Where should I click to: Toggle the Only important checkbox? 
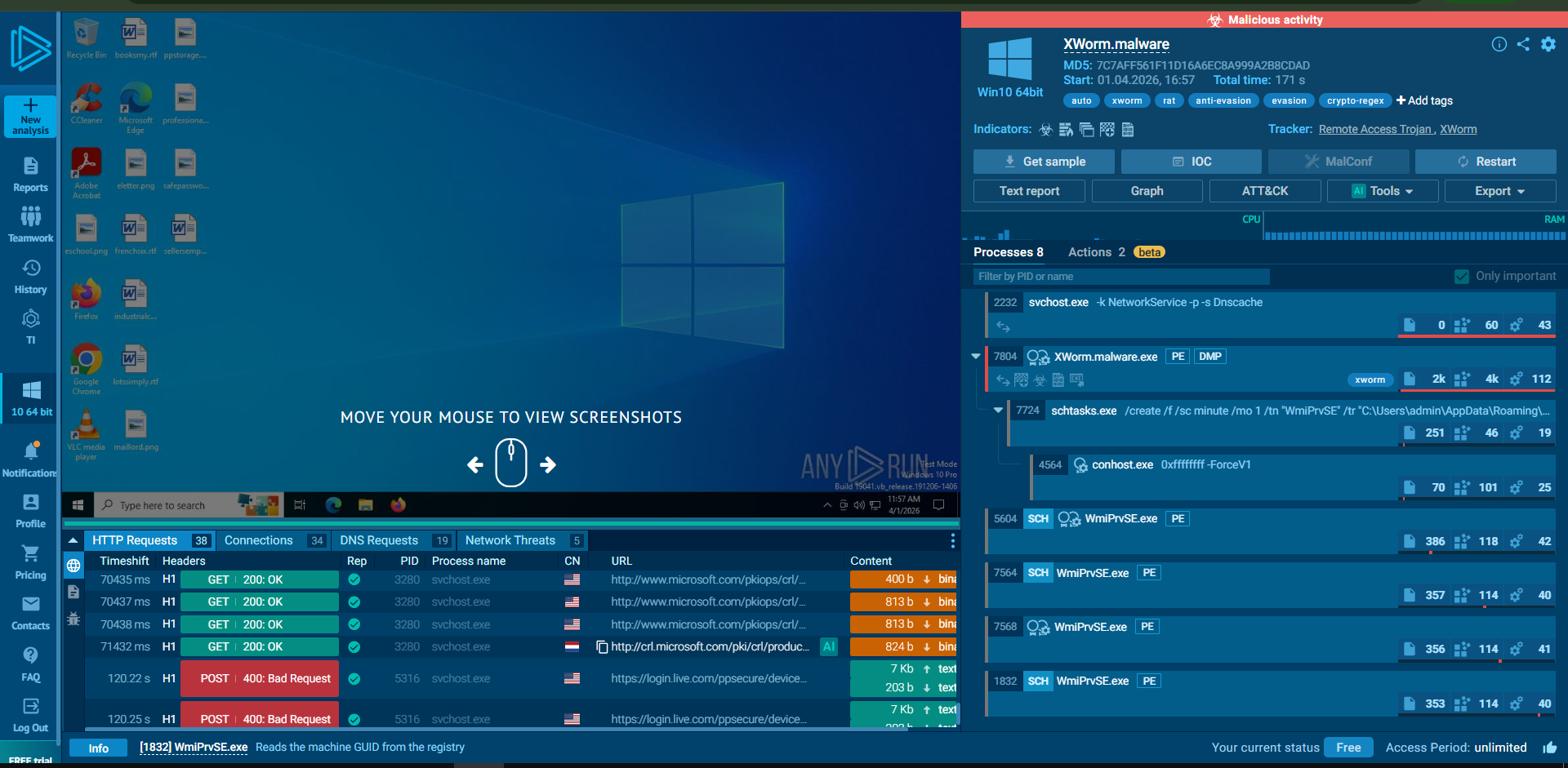tap(1462, 277)
